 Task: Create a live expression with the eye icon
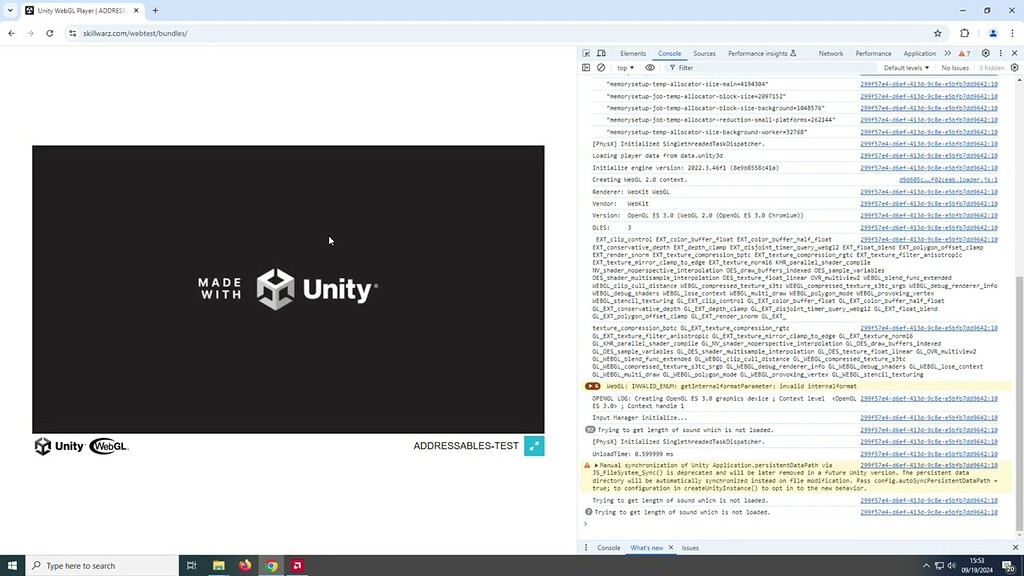(x=648, y=67)
